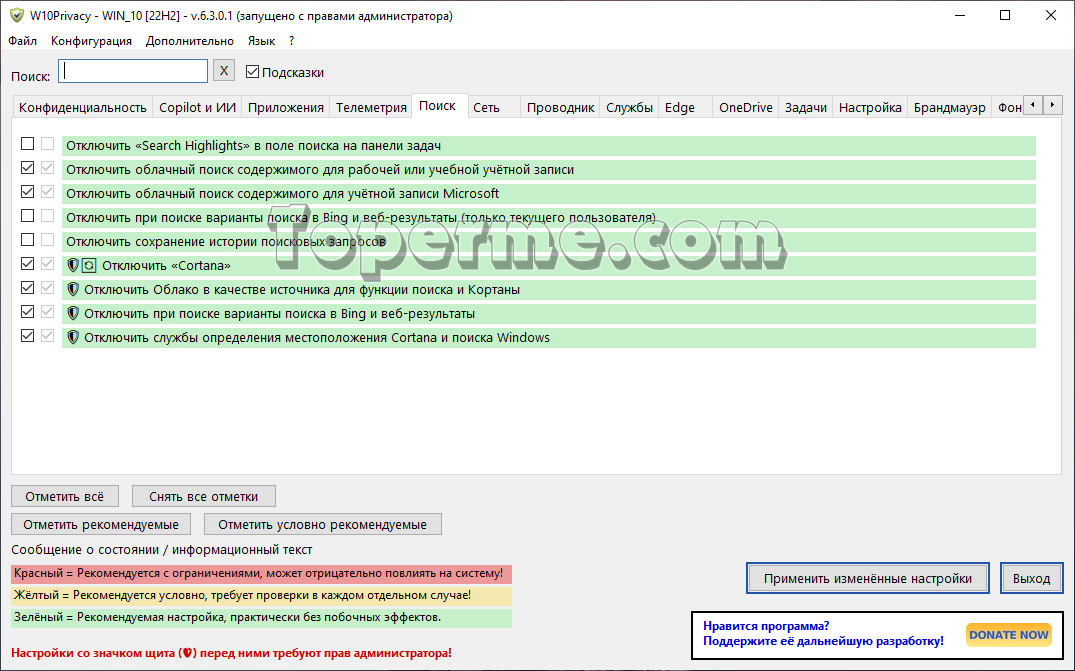Switch to the OneDrive tab
1075x671 pixels.
click(746, 108)
